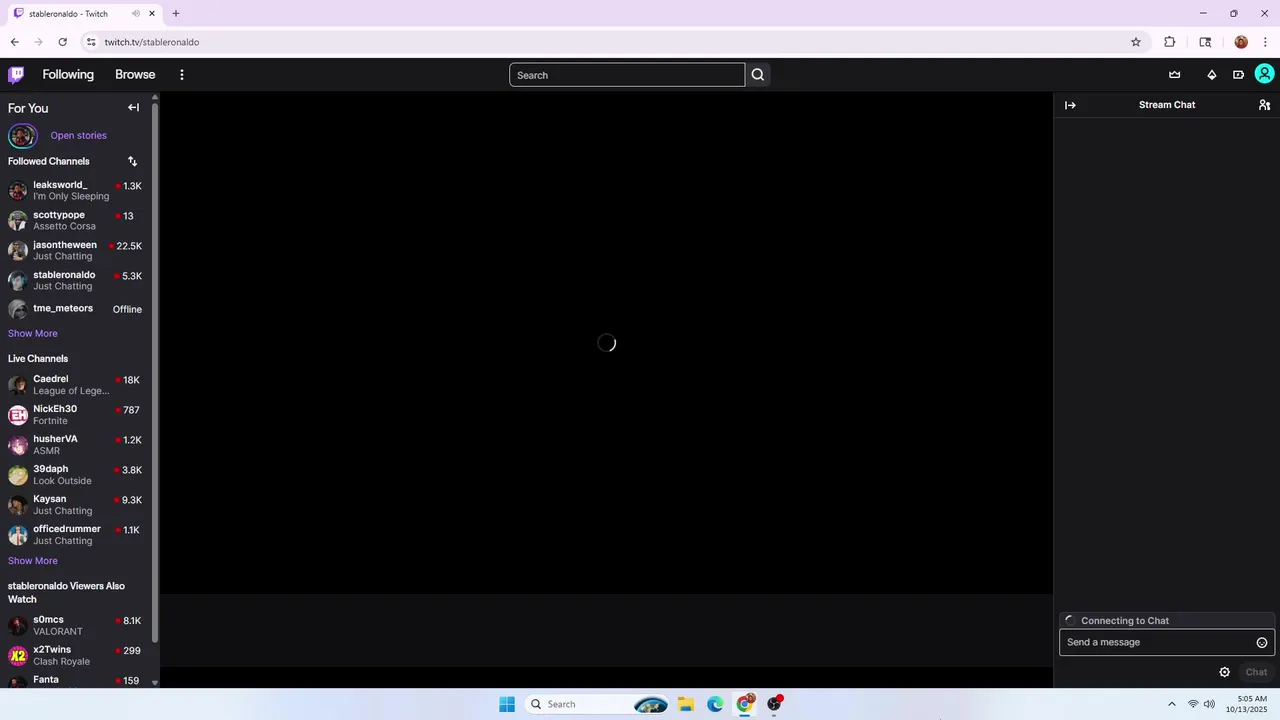Open the Bits gem icon
This screenshot has height=720, width=1280.
click(x=1212, y=75)
